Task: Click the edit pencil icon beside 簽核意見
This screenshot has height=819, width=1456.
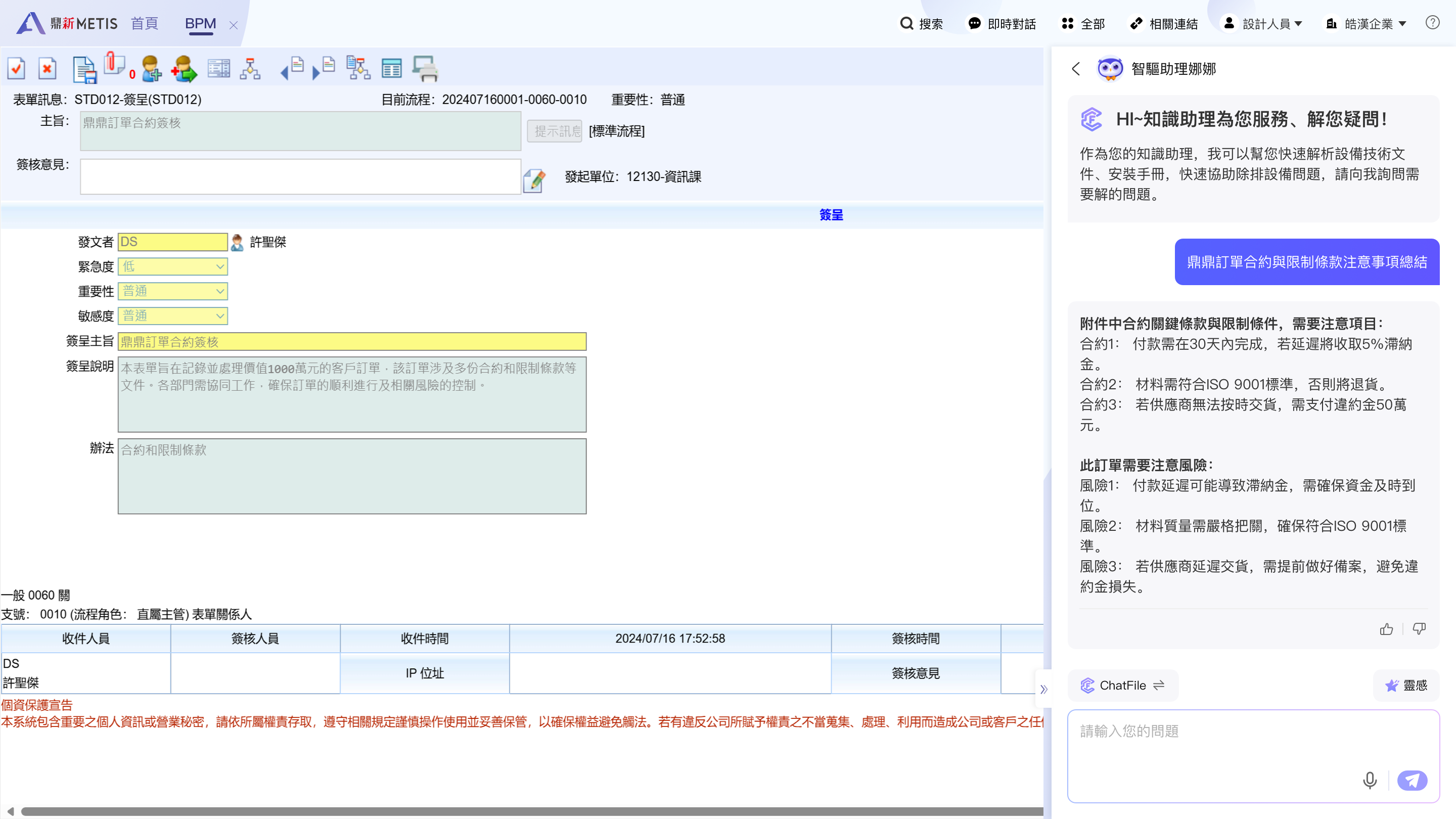Action: click(533, 180)
